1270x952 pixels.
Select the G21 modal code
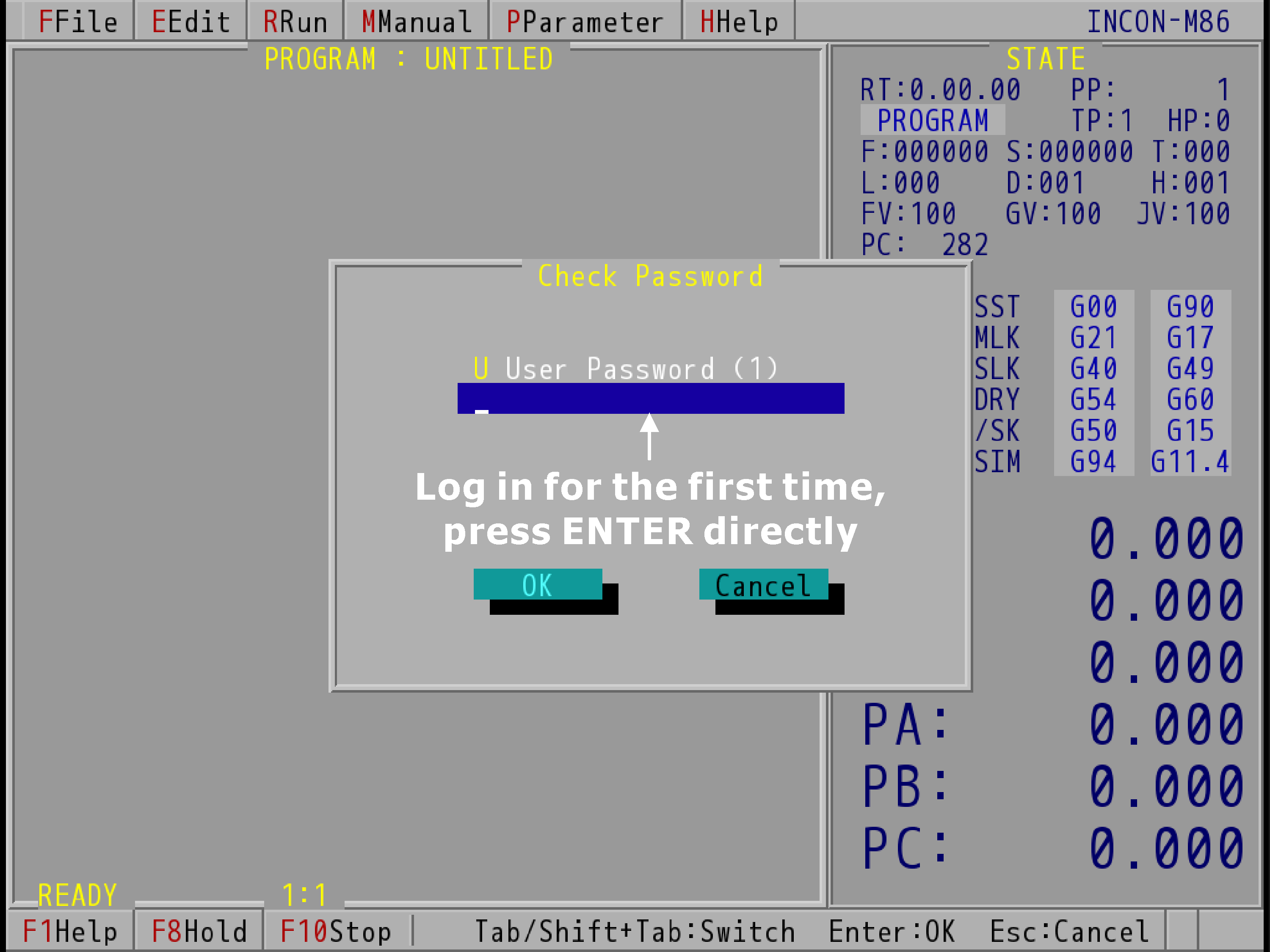[1094, 337]
